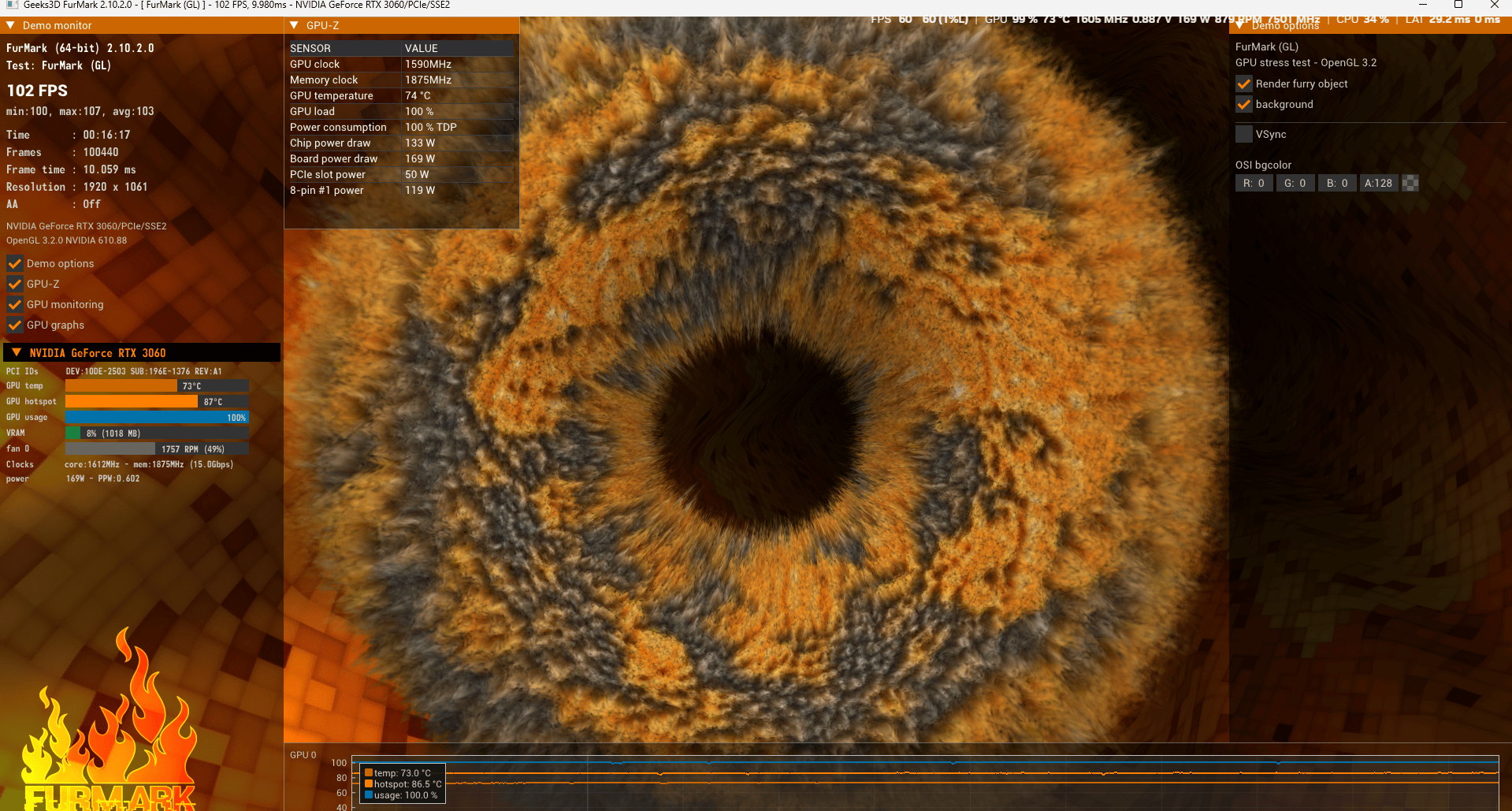Click the fan 0 1757 RPM bar
The image size is (1512, 811).
[x=157, y=448]
